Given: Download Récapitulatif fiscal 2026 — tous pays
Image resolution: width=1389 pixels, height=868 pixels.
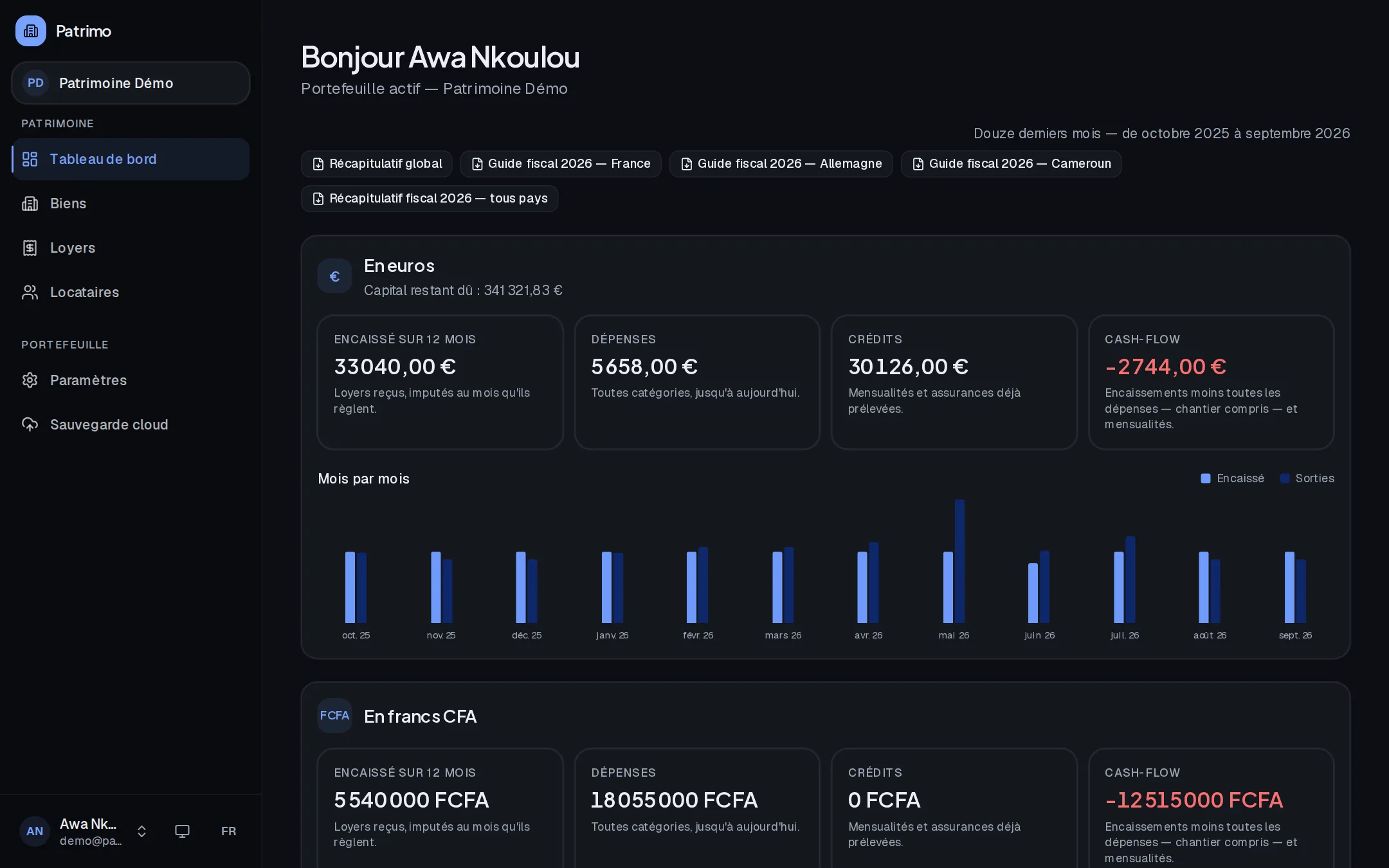Looking at the screenshot, I should coord(430,199).
